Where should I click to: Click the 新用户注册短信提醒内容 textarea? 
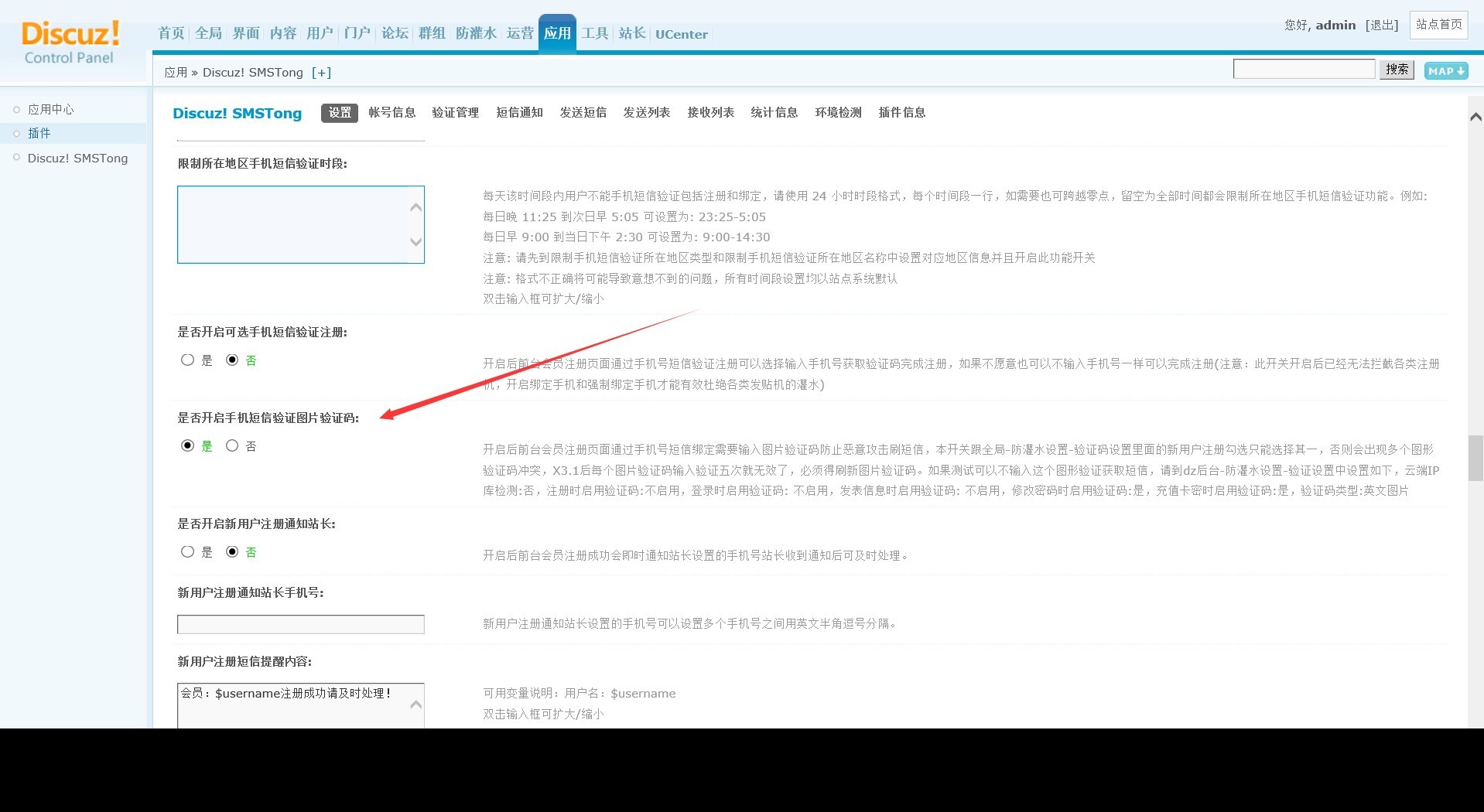click(x=300, y=705)
